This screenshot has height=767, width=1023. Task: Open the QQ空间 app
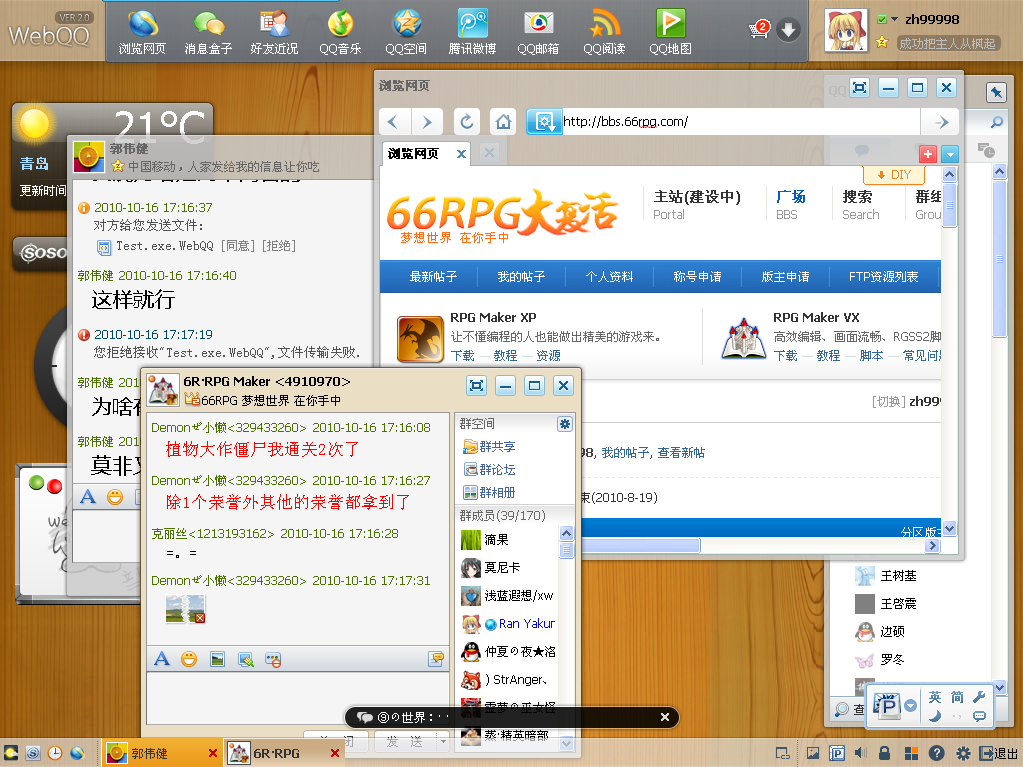click(406, 33)
